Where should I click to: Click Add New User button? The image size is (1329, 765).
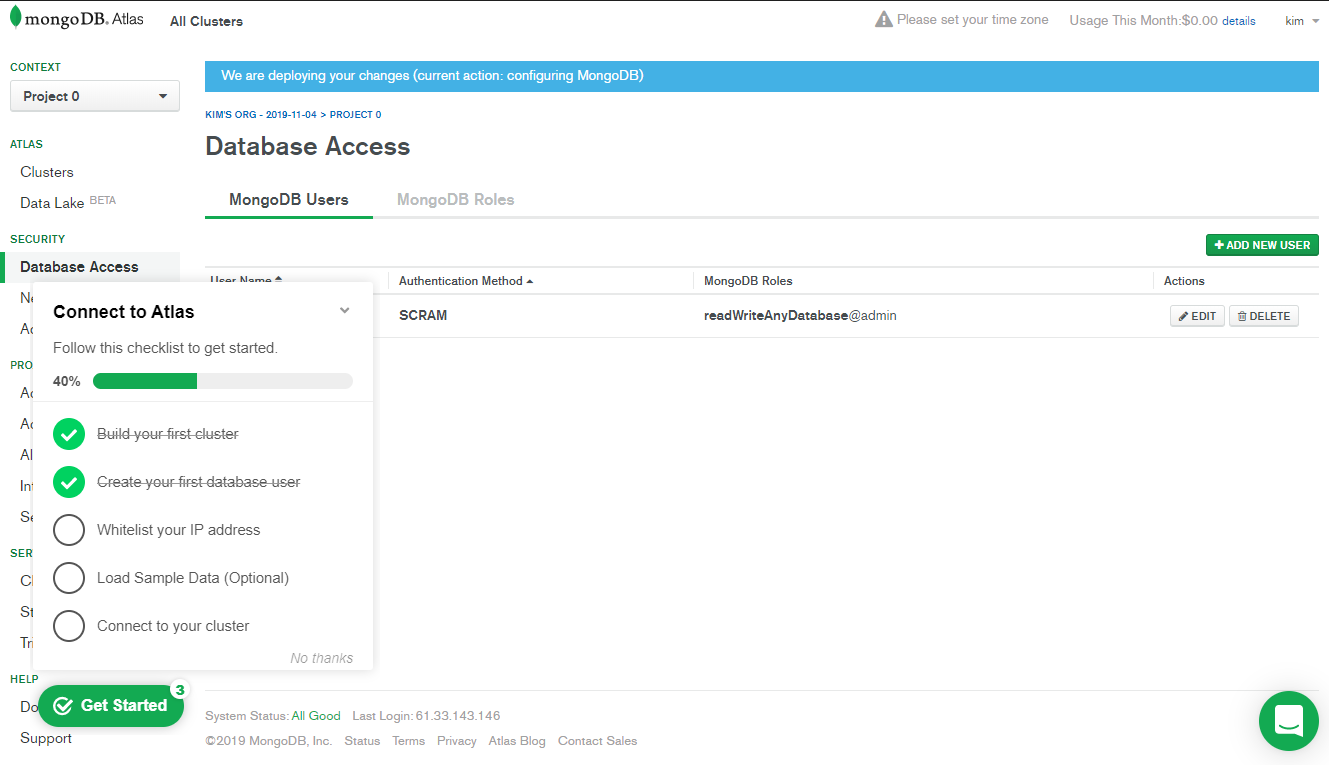pyautogui.click(x=1262, y=245)
